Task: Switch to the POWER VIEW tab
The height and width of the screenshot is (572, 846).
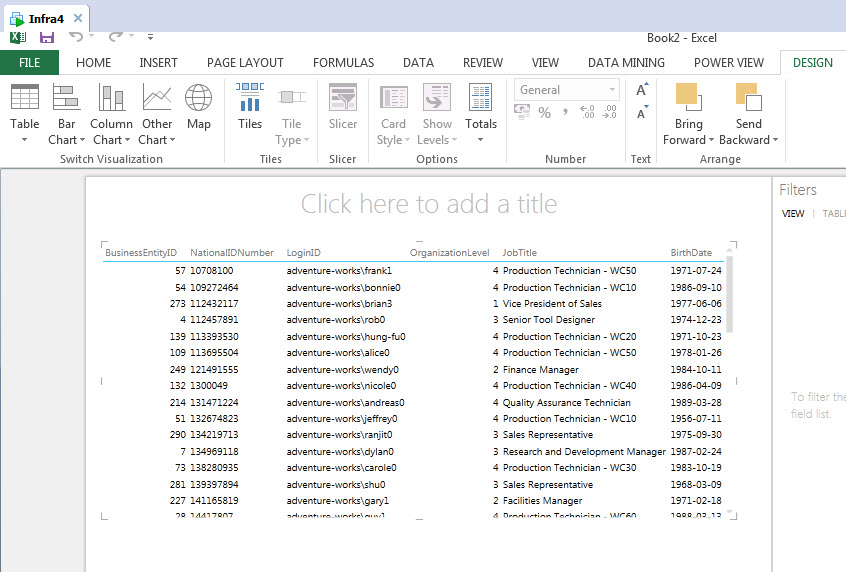Action: pos(728,62)
